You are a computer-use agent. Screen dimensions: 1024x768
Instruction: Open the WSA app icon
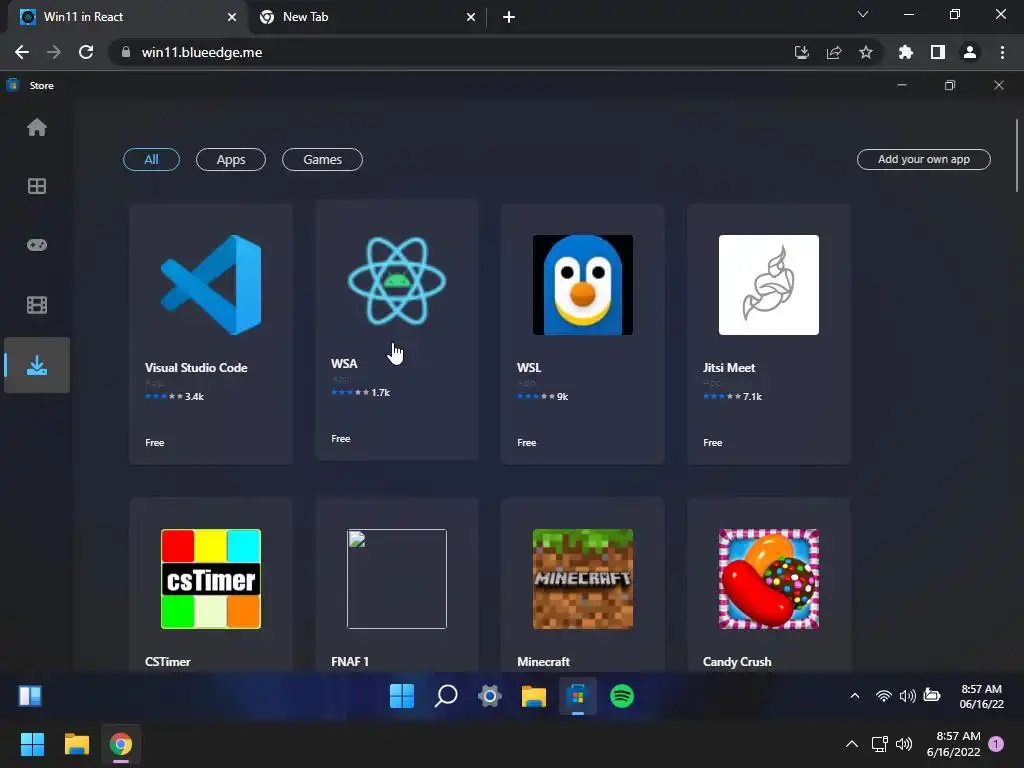397,281
